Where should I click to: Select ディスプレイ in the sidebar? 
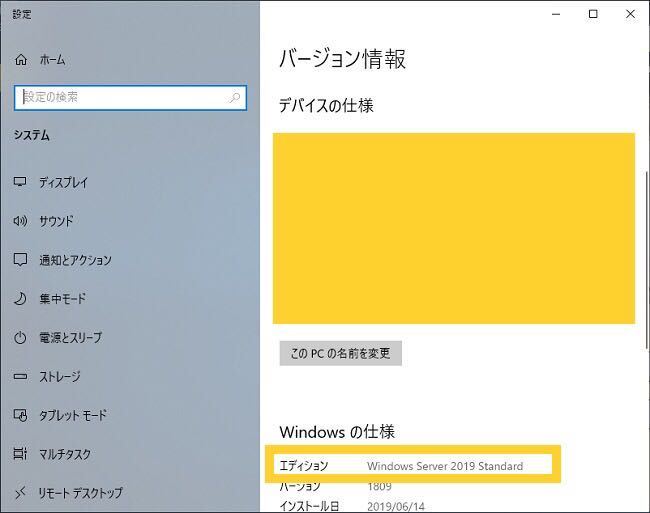[x=63, y=182]
